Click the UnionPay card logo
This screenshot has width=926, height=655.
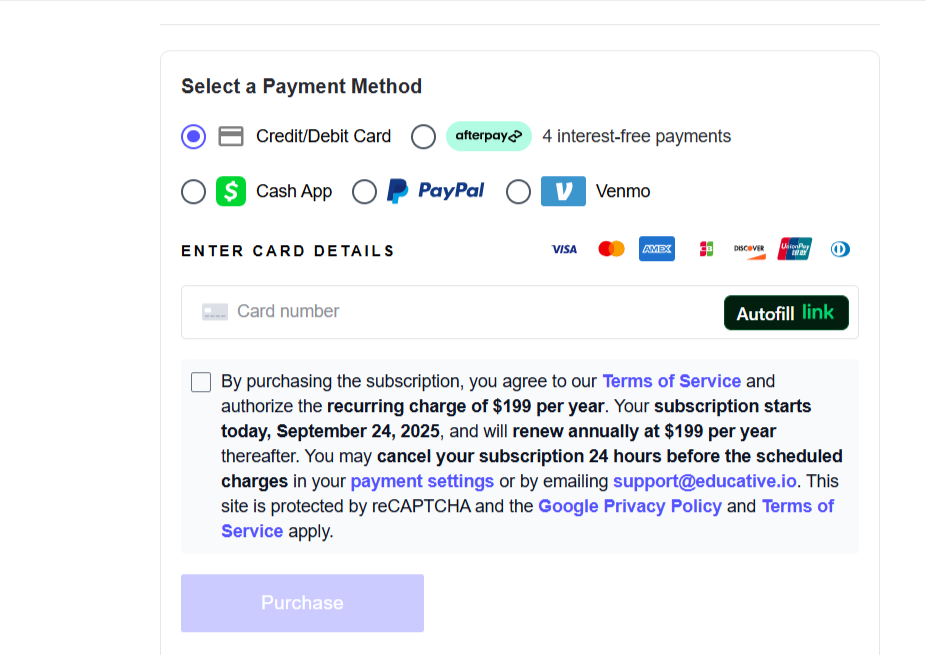(x=795, y=249)
